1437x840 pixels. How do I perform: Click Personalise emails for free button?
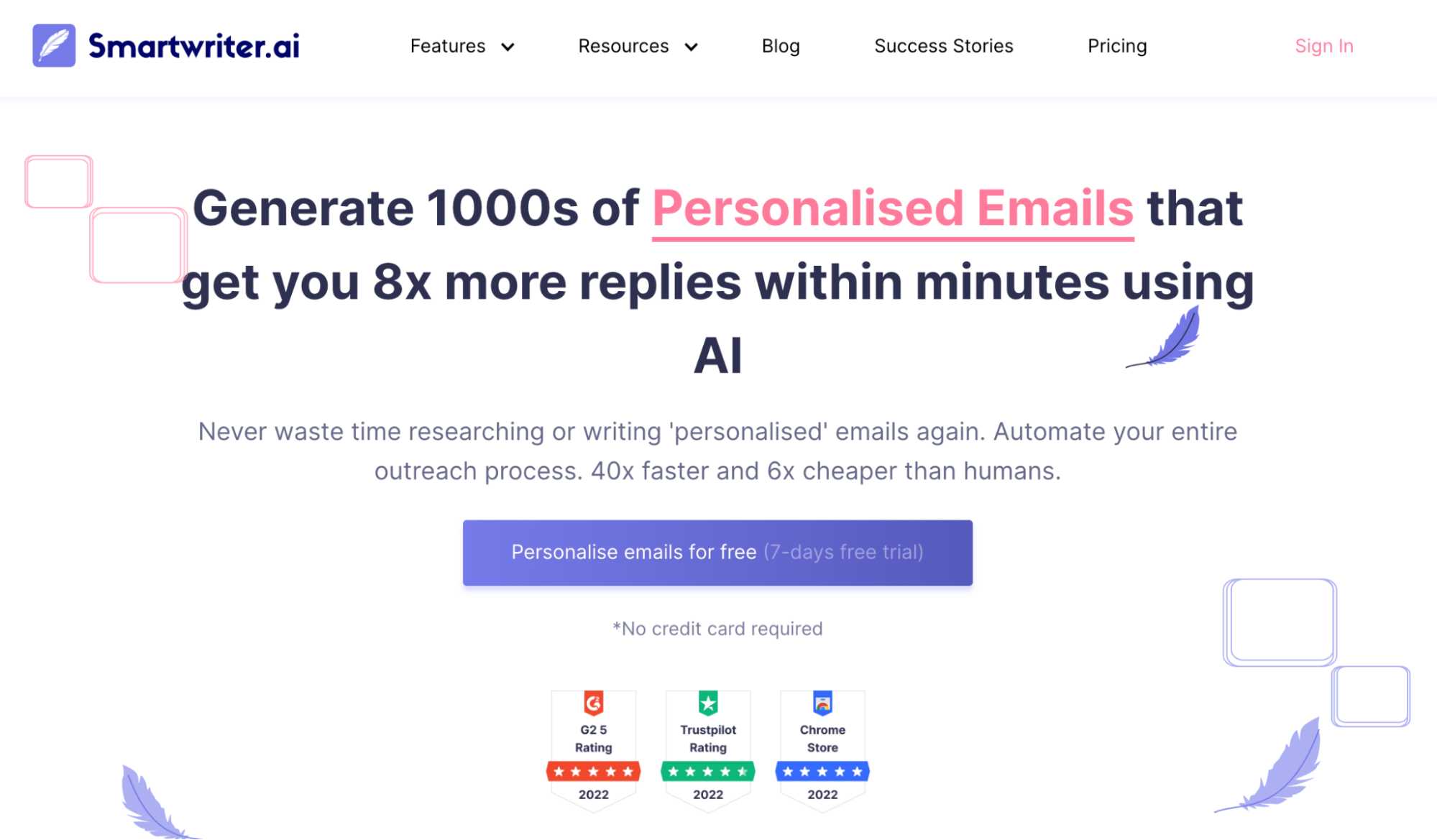click(x=718, y=552)
